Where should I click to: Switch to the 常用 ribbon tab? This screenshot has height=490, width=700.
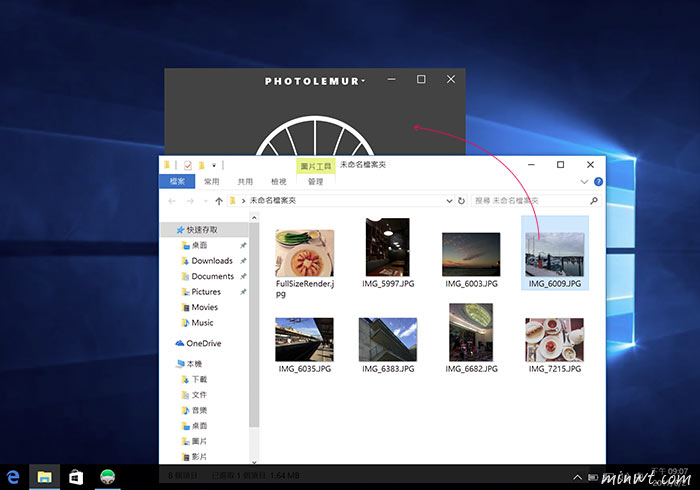pos(212,181)
